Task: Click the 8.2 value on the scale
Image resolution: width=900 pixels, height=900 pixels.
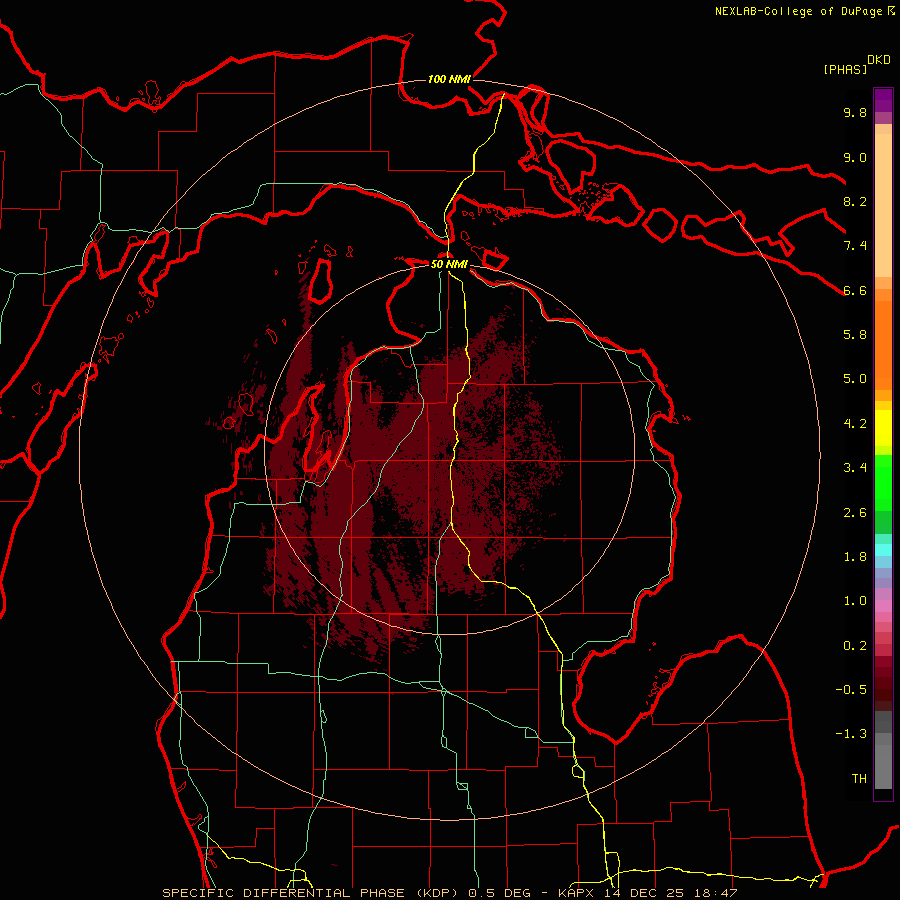Action: coord(855,201)
